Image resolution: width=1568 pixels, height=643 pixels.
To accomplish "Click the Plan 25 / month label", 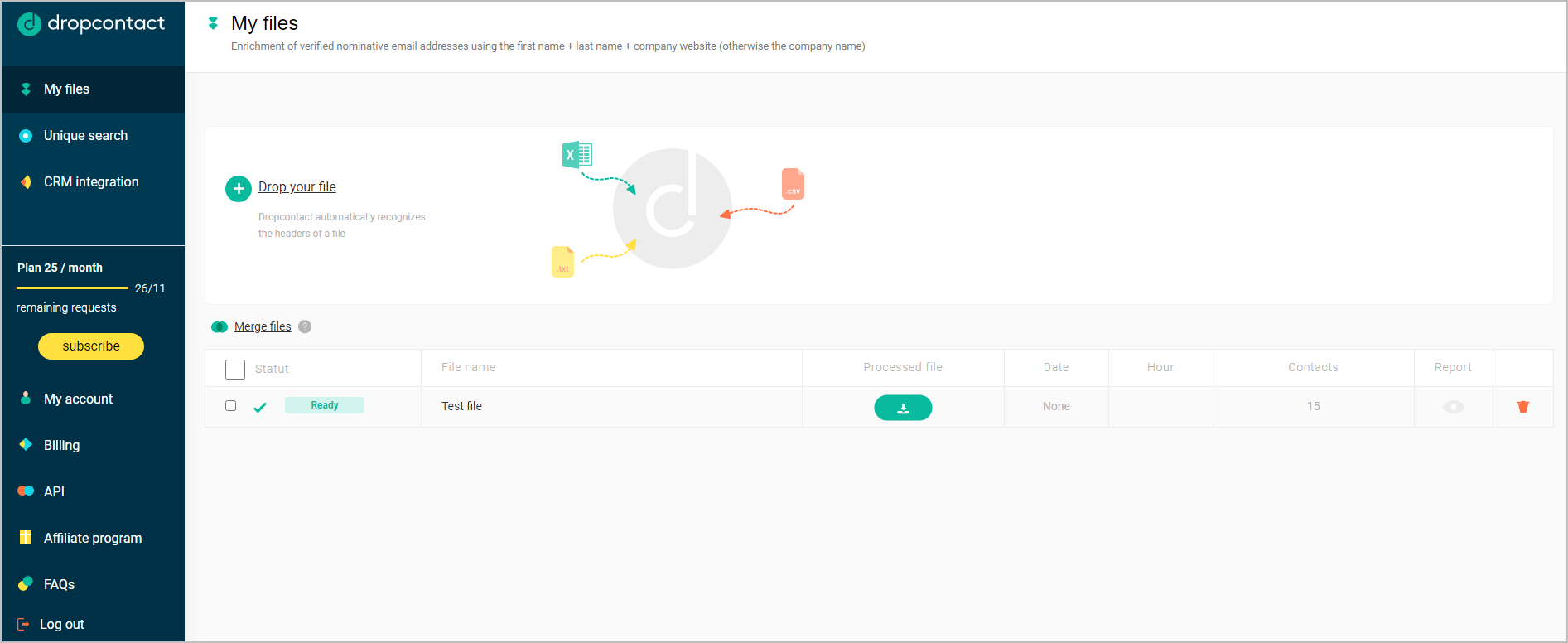I will coord(60,268).
